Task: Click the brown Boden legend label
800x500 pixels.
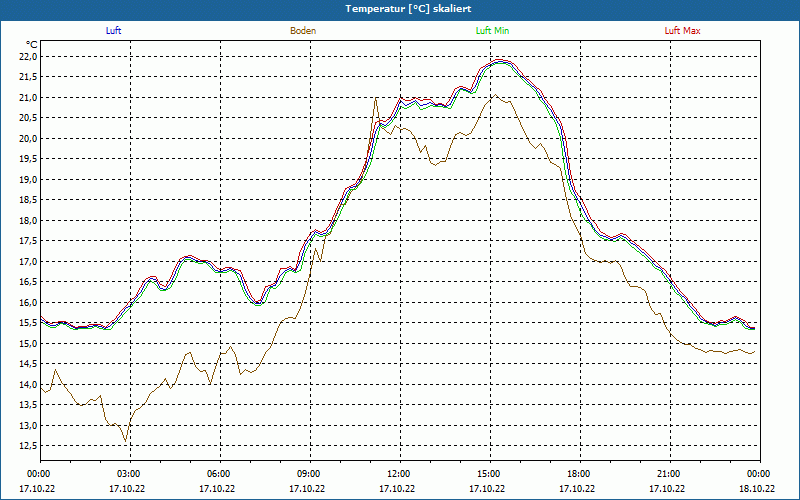Action: (303, 31)
